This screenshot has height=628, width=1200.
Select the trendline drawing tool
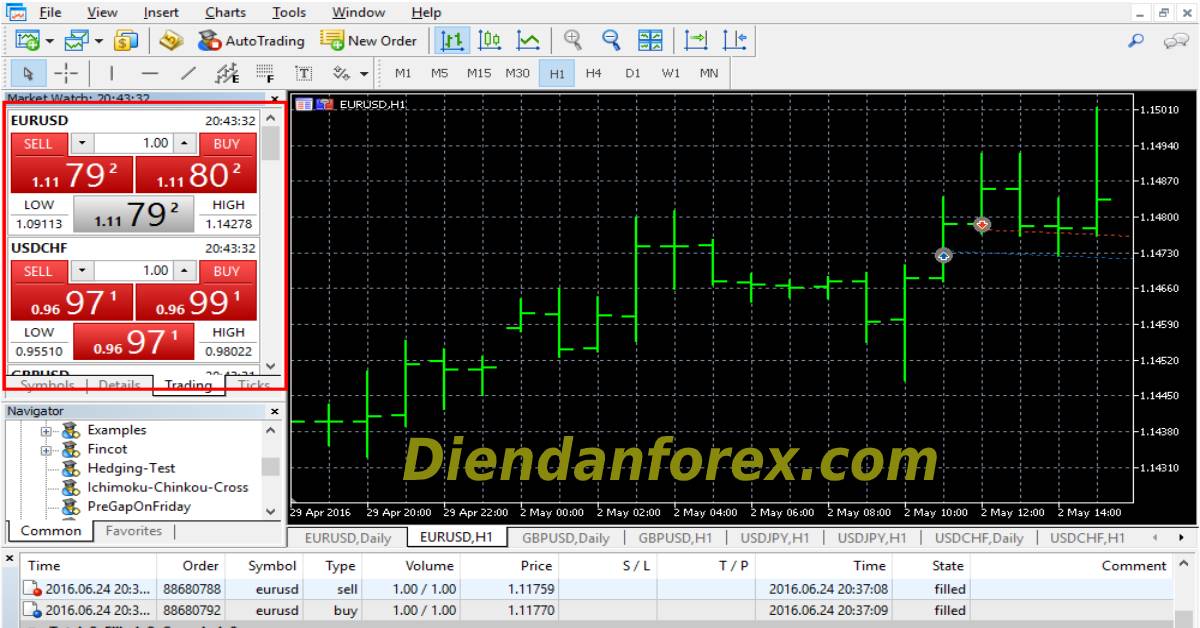tap(188, 73)
